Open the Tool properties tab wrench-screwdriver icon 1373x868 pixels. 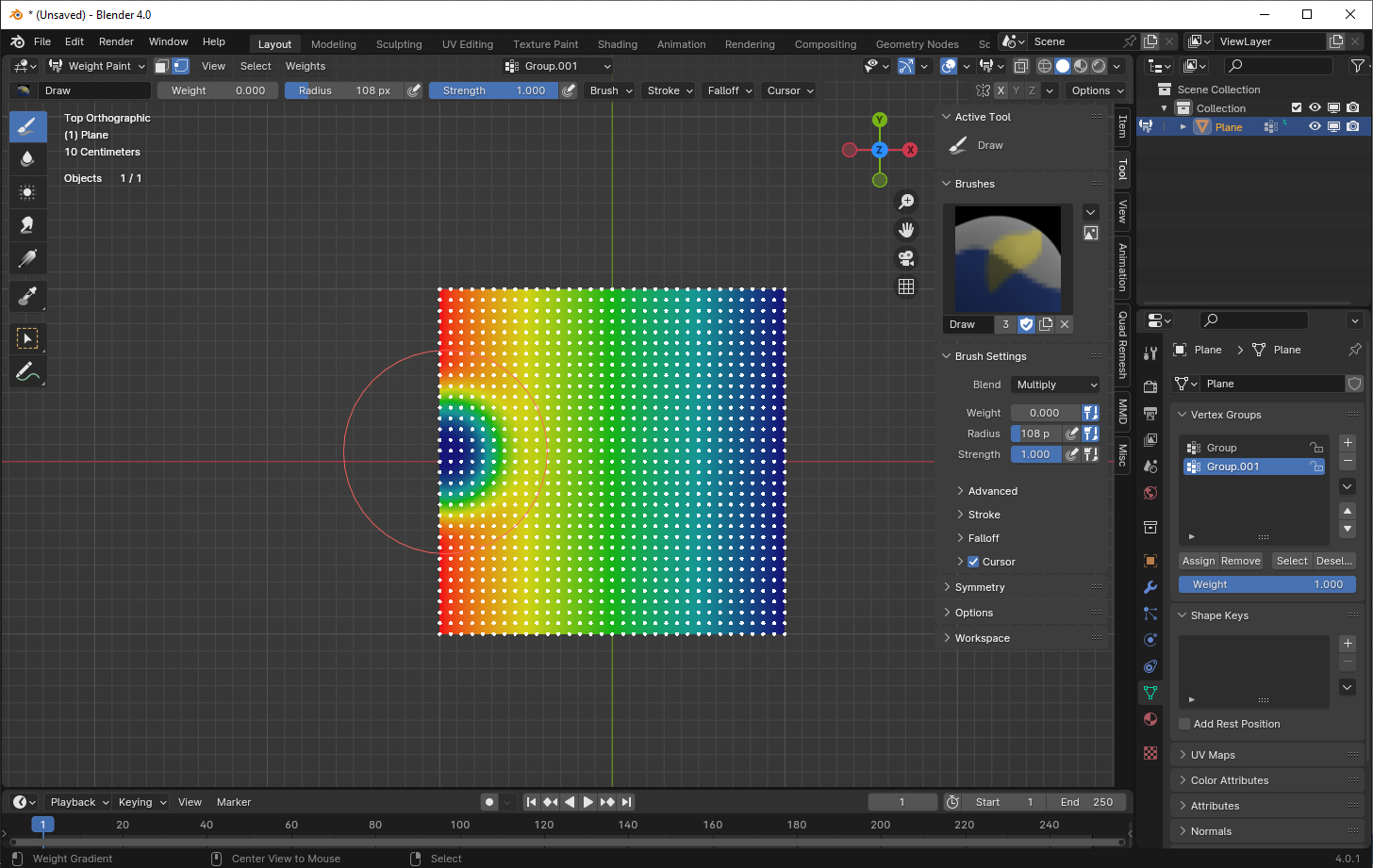tap(1150, 353)
